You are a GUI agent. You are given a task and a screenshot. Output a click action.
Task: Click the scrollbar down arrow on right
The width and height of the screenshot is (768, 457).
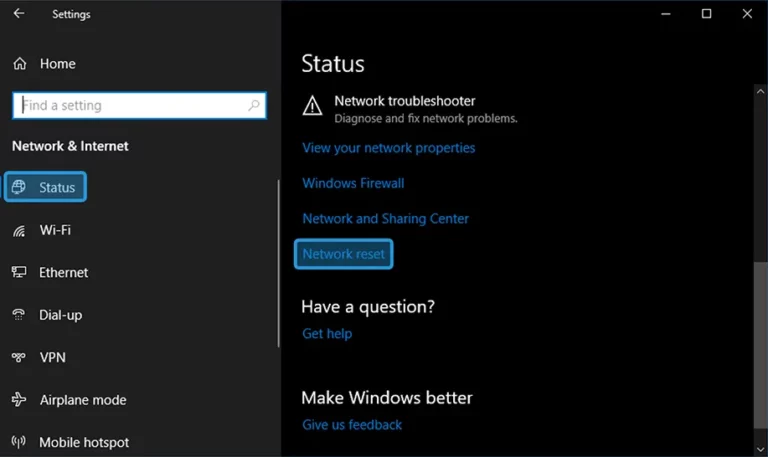pyautogui.click(x=760, y=449)
